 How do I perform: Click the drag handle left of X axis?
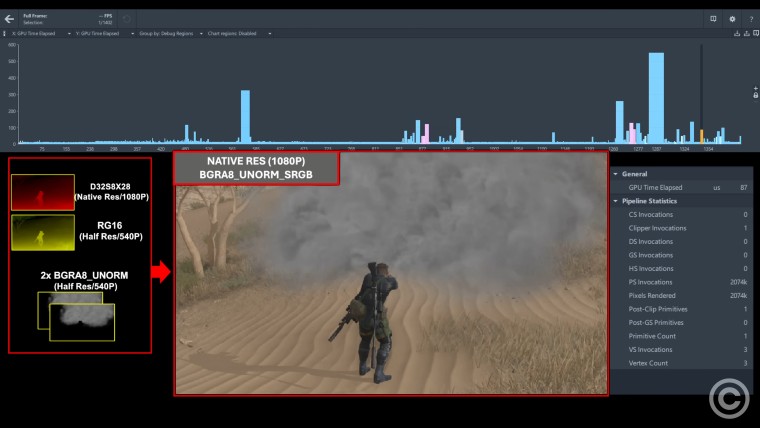(3, 33)
